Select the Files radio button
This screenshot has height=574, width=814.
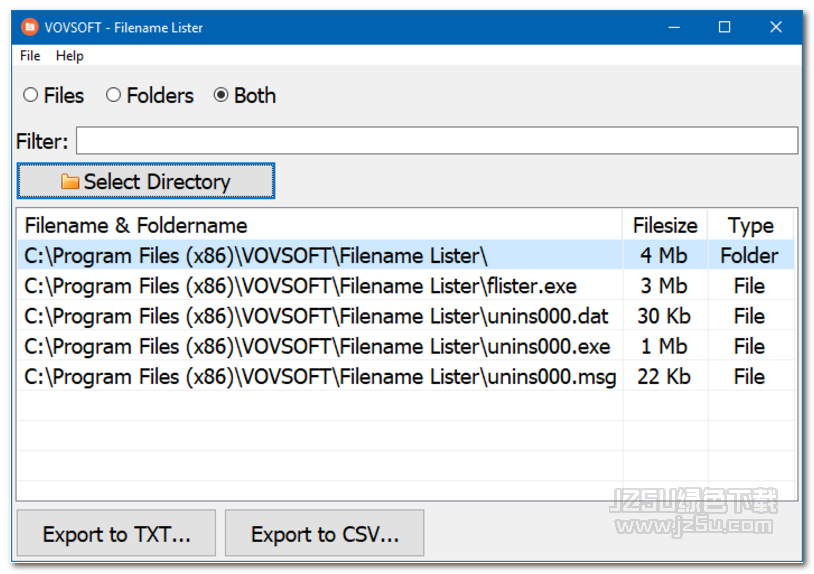pyautogui.click(x=52, y=95)
